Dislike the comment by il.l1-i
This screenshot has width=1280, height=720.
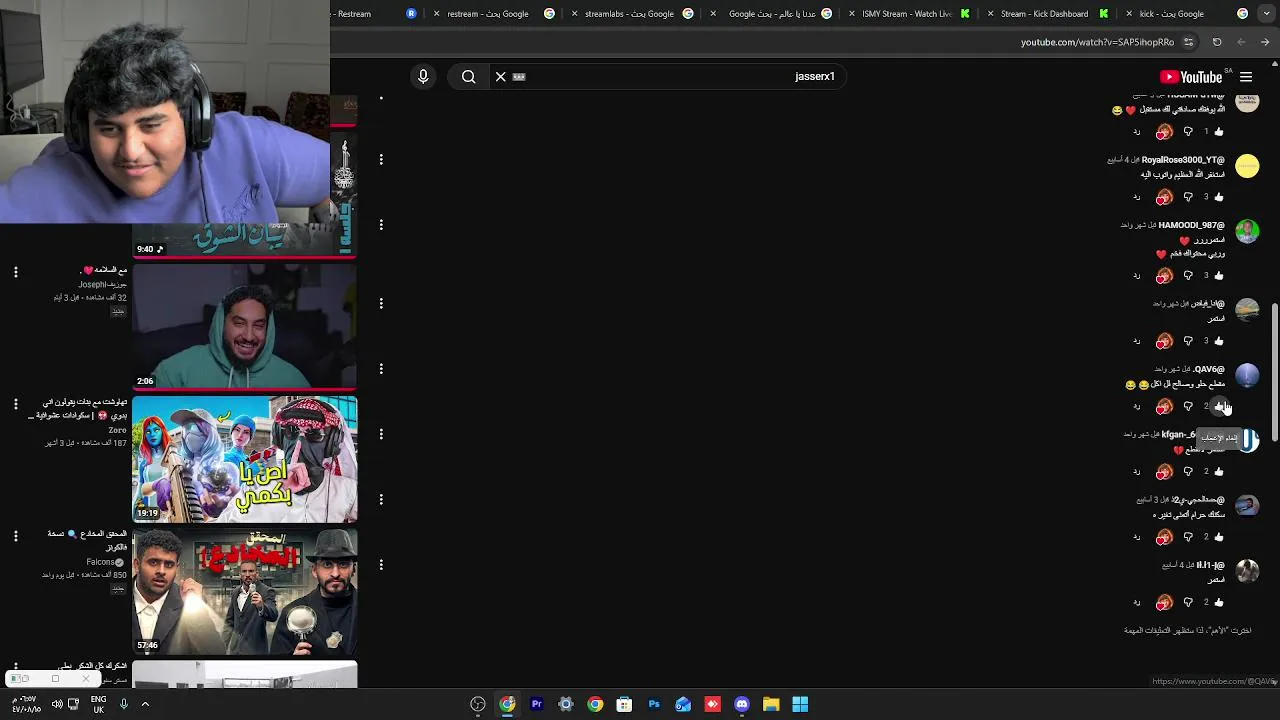pyautogui.click(x=1188, y=602)
